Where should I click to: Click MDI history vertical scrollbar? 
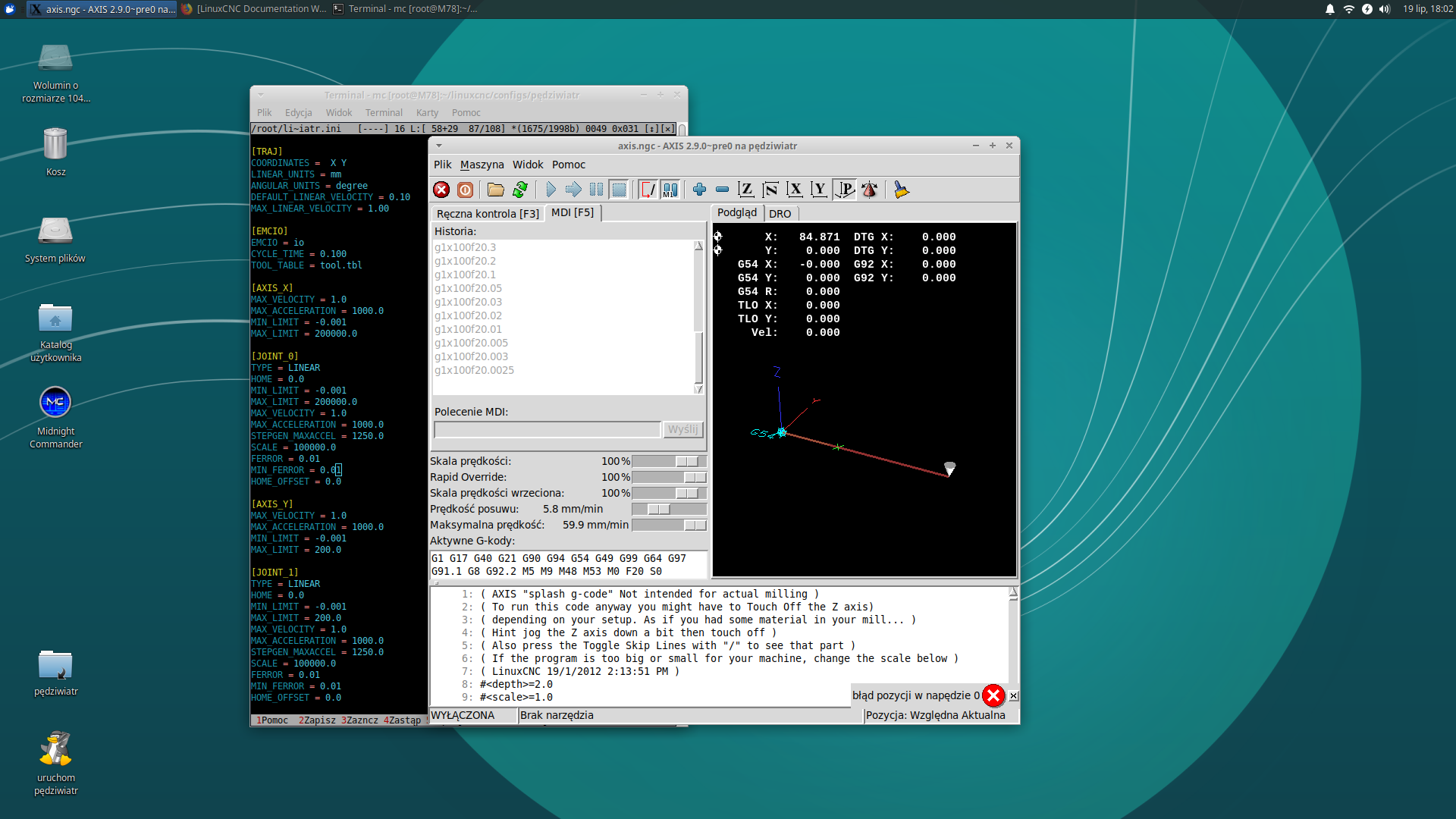[698, 317]
